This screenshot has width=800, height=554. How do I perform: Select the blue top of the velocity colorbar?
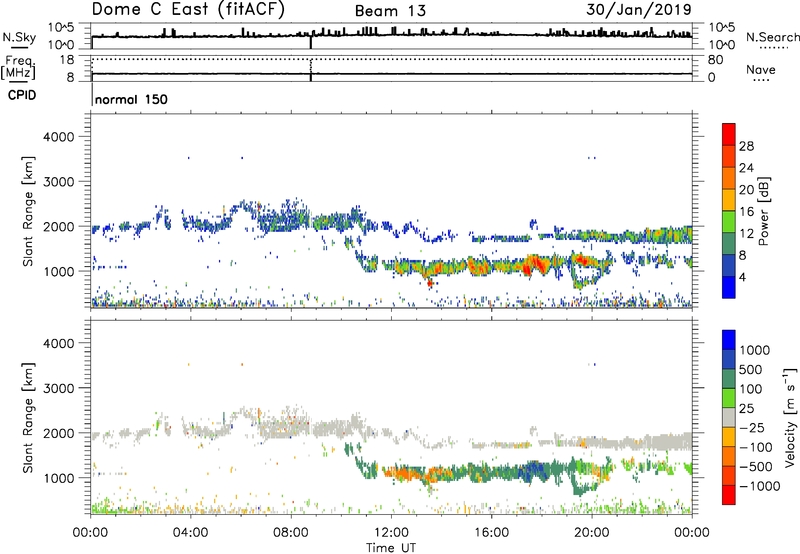point(729,340)
